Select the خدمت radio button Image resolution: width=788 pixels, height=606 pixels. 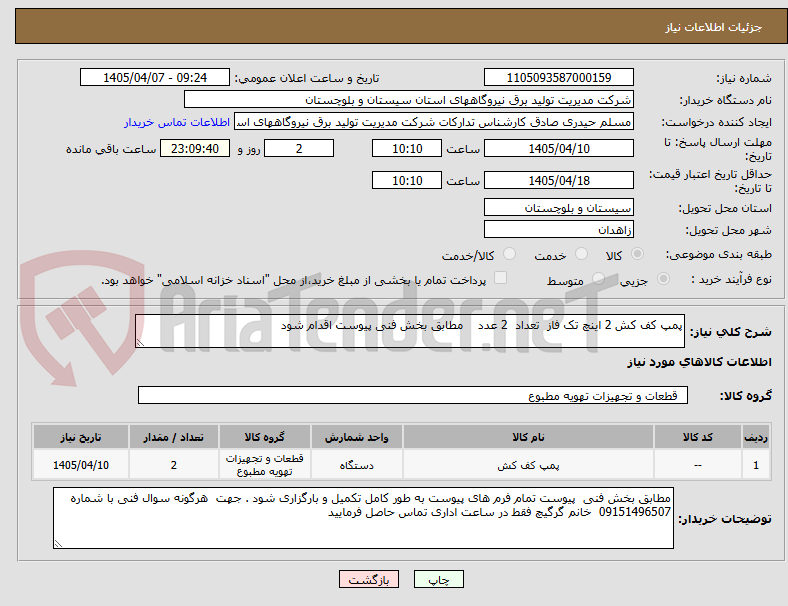(x=581, y=254)
